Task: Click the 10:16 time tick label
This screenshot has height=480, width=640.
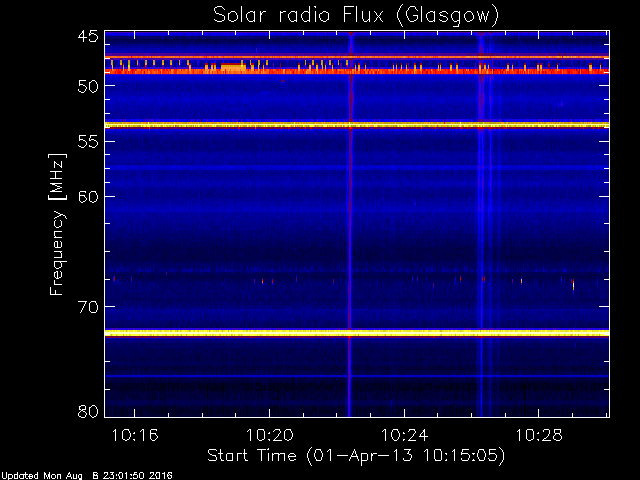Action: 135,435
